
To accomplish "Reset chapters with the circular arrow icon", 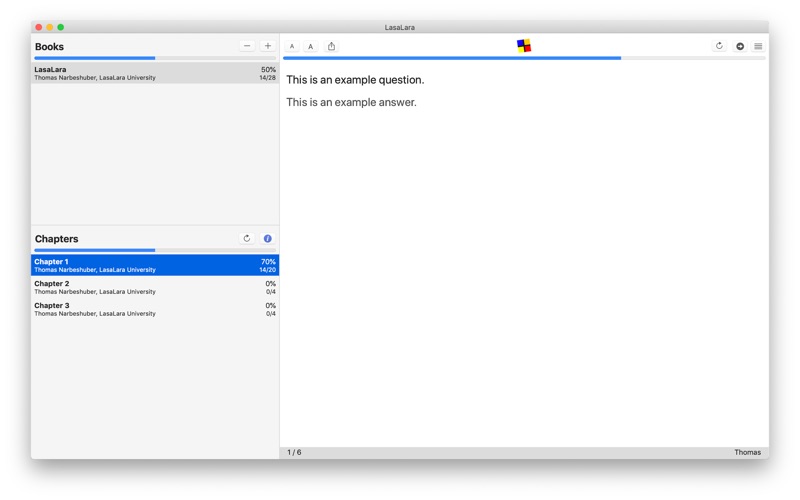I will click(247, 238).
